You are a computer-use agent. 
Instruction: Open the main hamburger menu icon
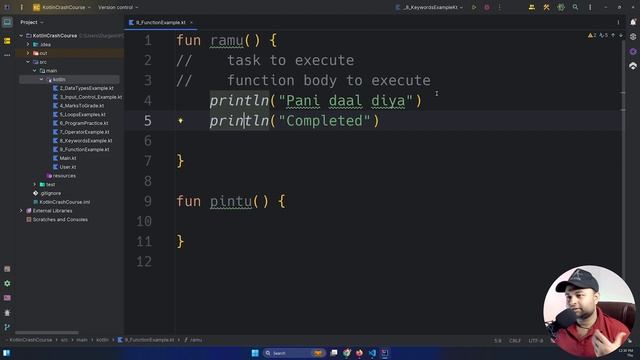click(22, 7)
